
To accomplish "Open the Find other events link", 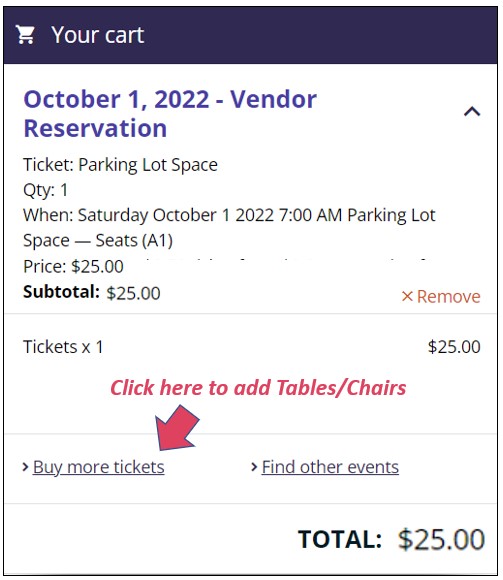I will [x=330, y=467].
